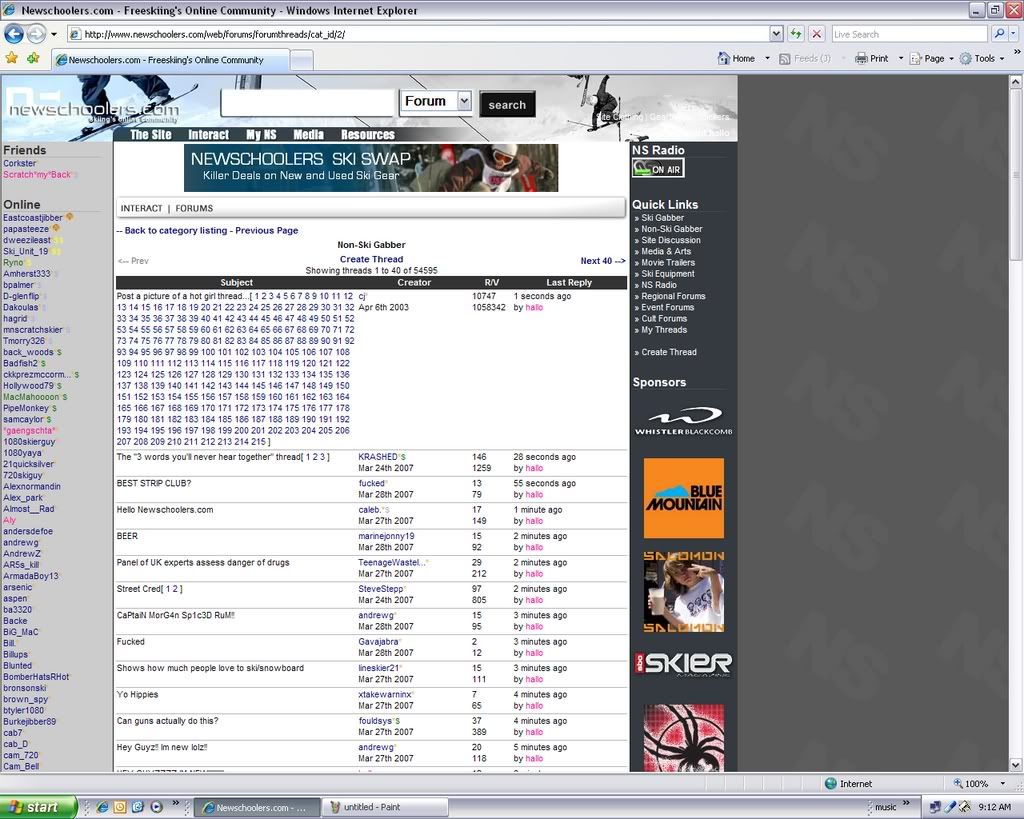Click the browser Back arrow button
Image resolution: width=1024 pixels, height=819 pixels.
click(14, 34)
